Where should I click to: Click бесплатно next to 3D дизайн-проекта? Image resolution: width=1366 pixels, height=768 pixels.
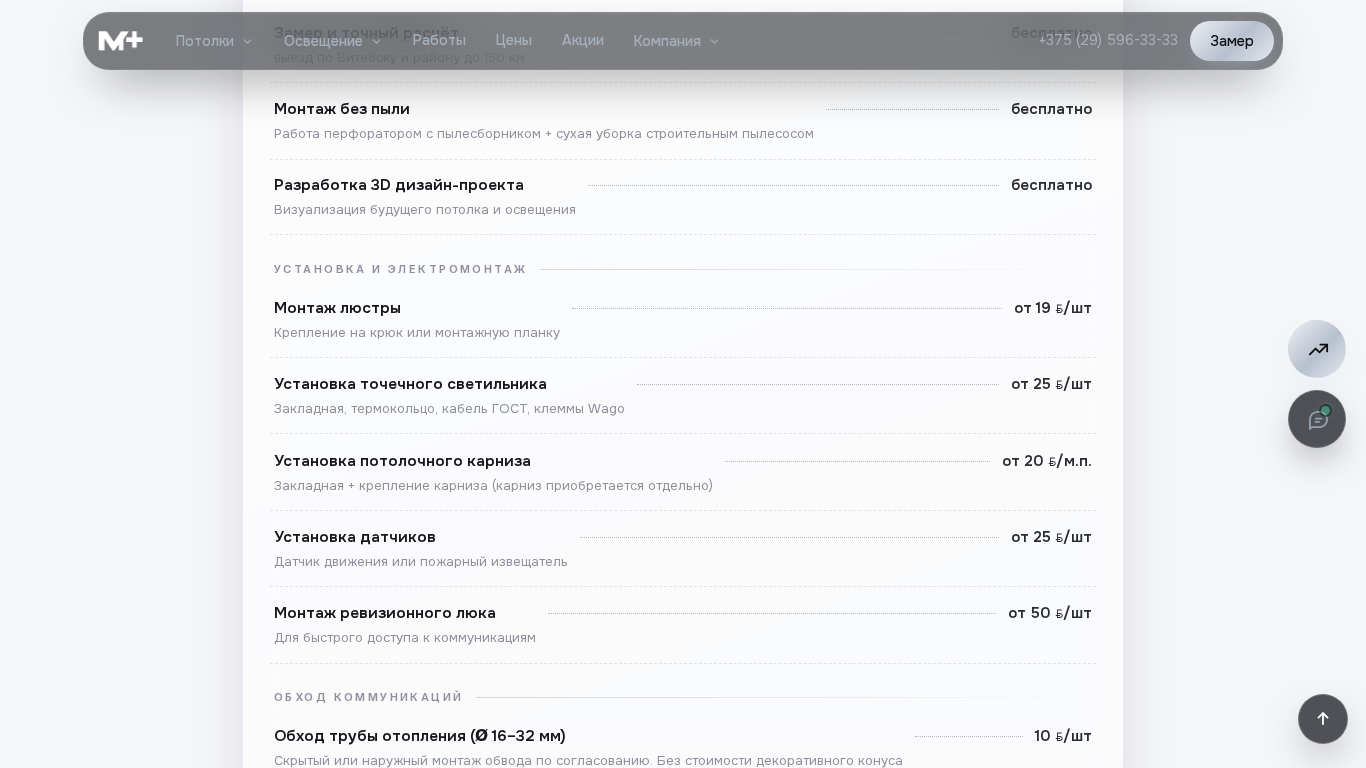tap(1052, 185)
